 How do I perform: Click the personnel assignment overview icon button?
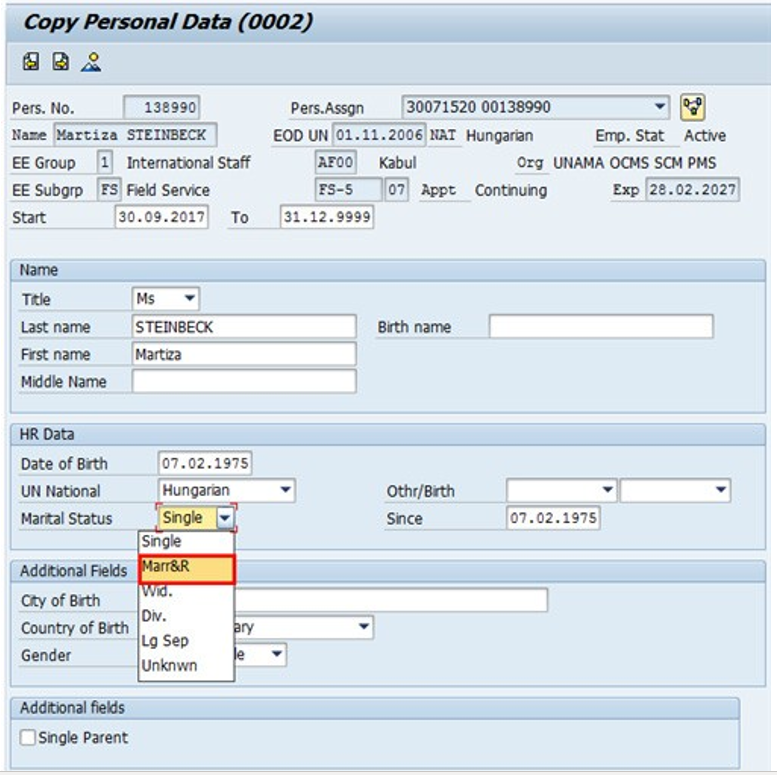693,107
